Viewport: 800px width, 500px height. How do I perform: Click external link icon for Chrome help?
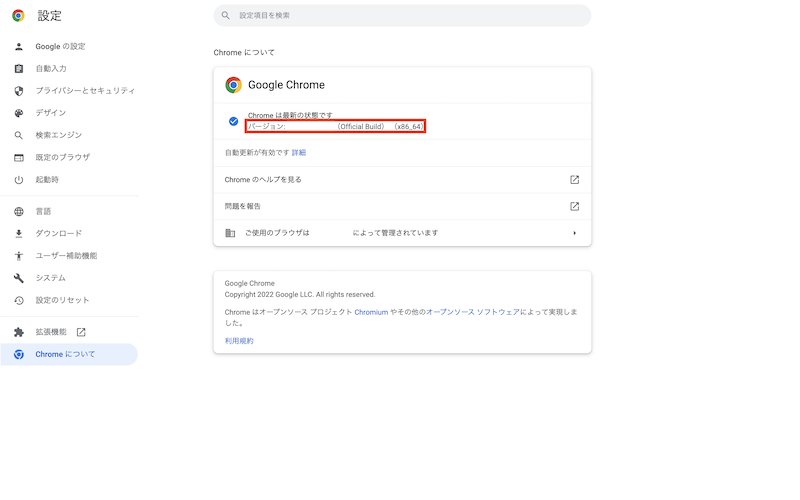click(x=574, y=180)
